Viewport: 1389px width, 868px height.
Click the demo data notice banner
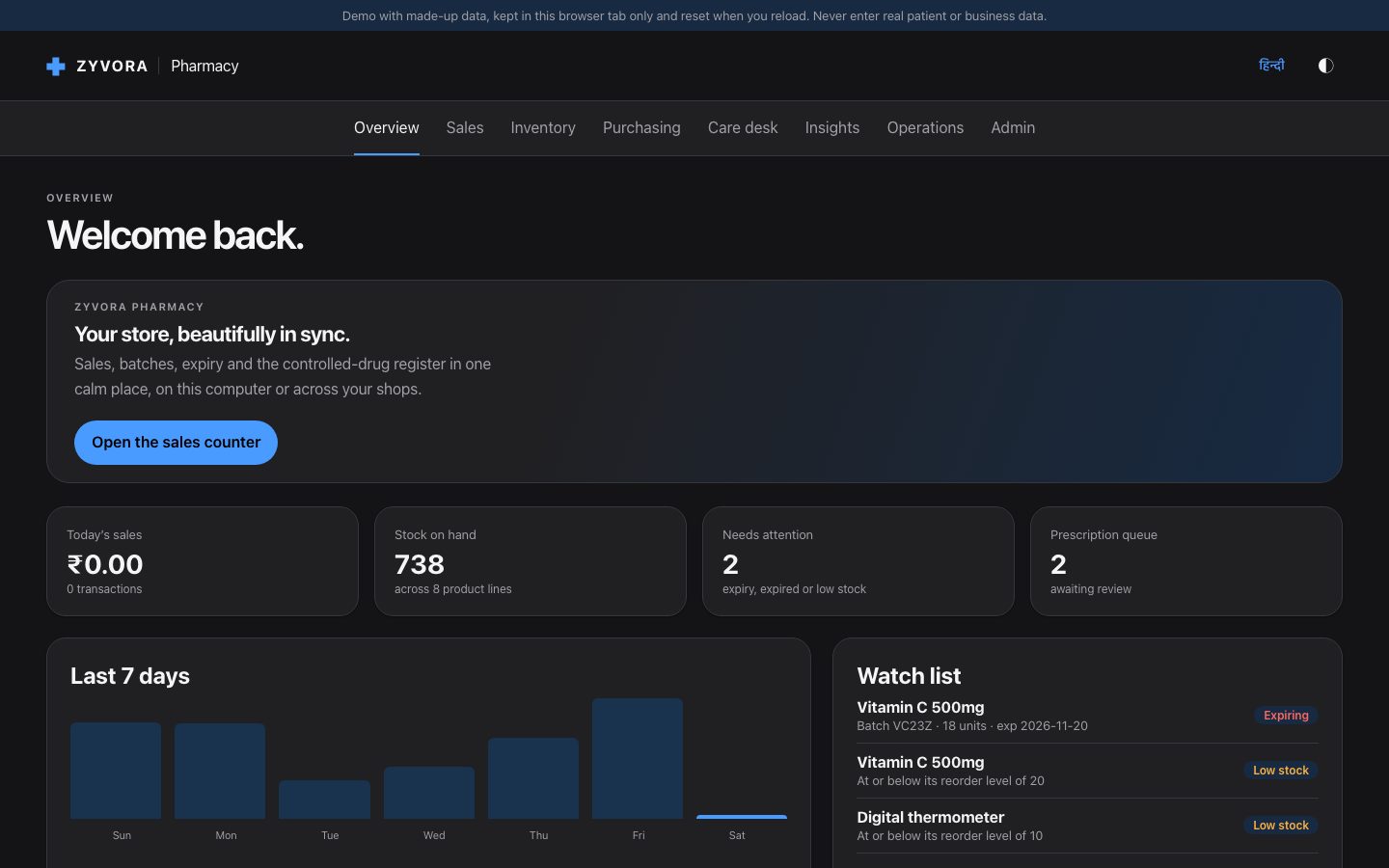[x=694, y=15]
